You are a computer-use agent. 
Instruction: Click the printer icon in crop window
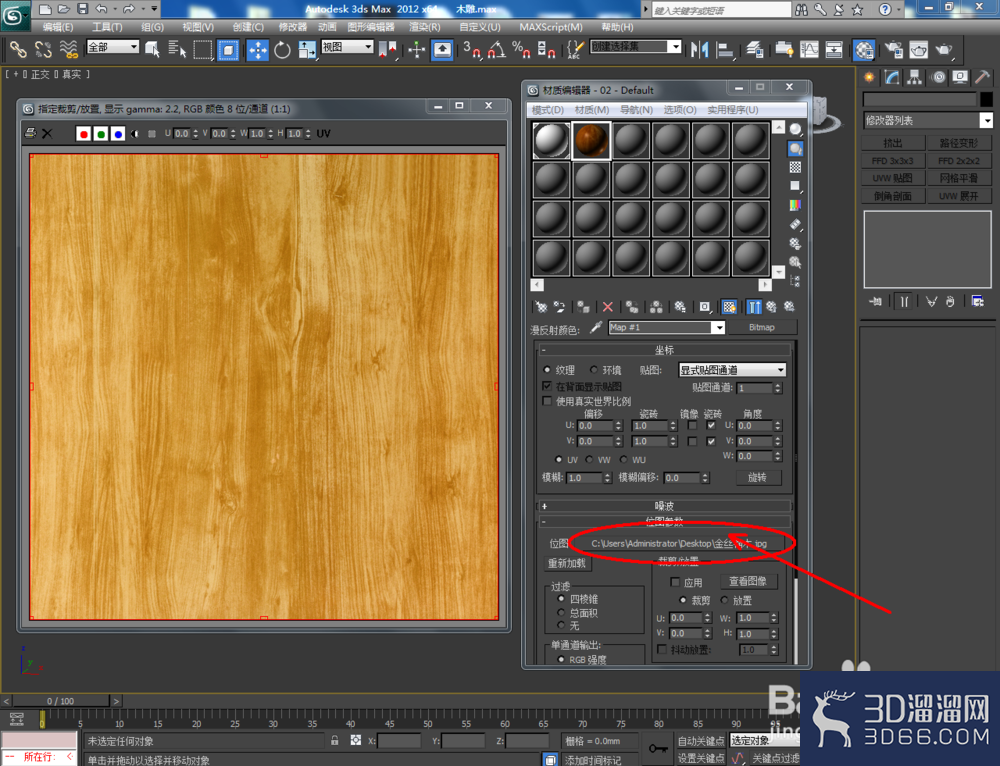click(x=30, y=133)
